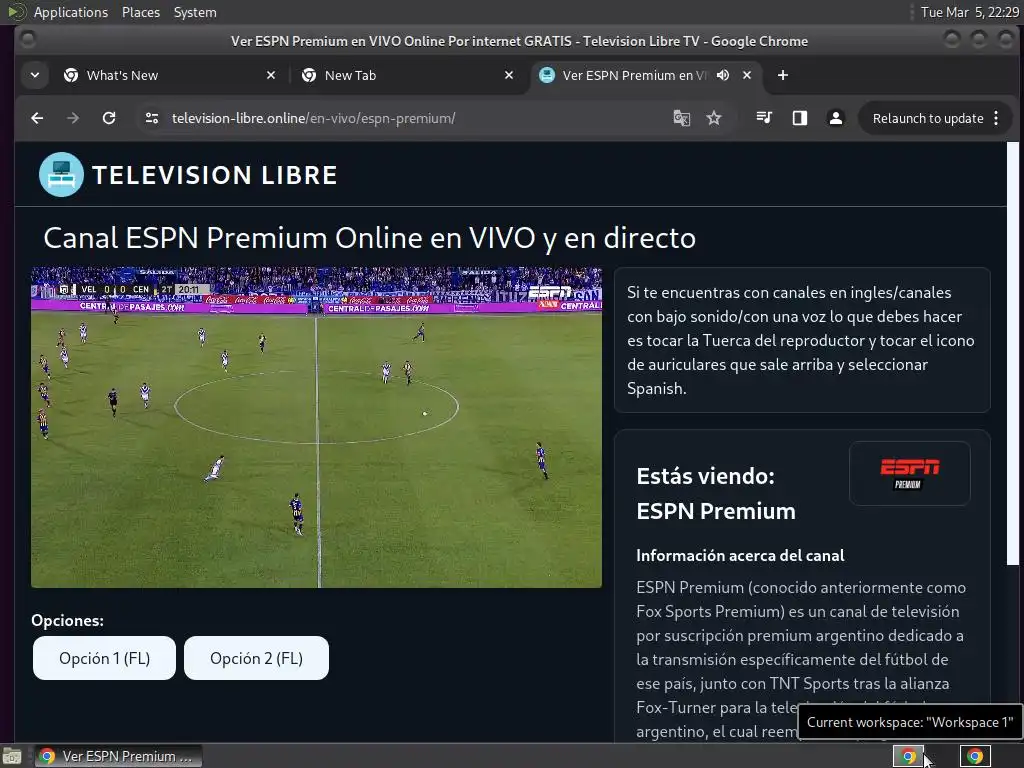
Task: Bookmark this tab with the star
Action: tap(714, 118)
